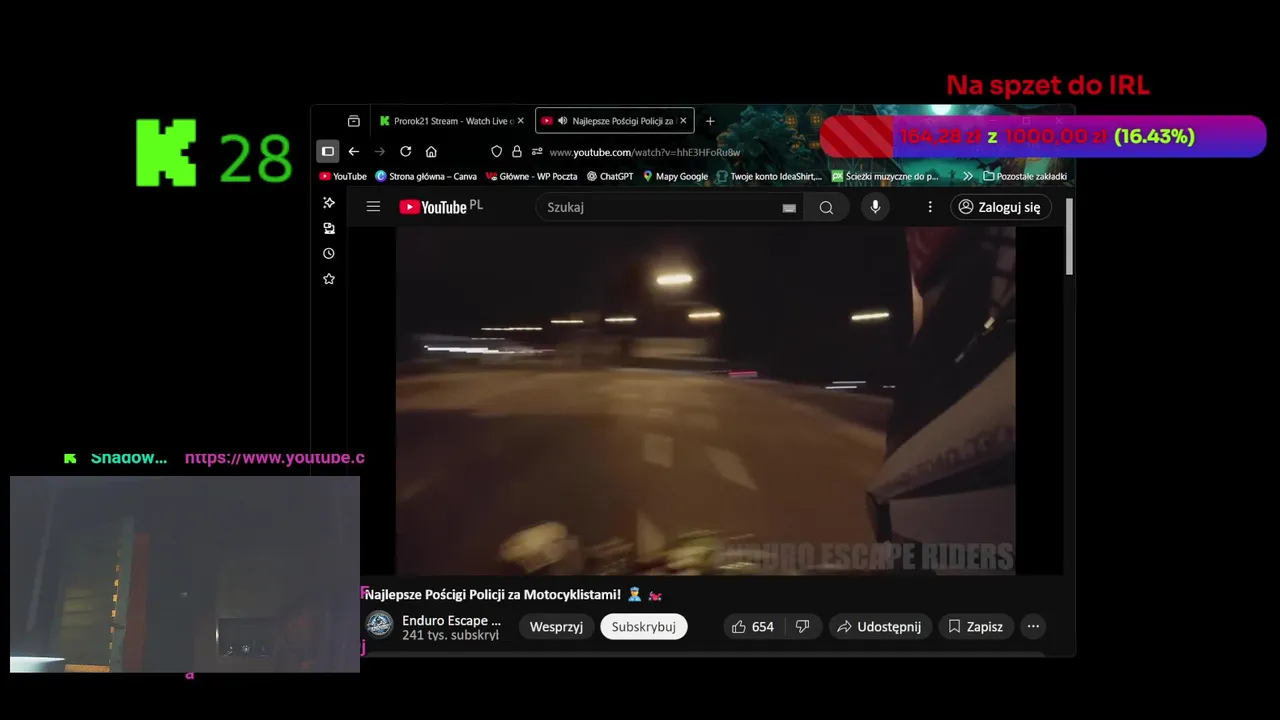Go forward to the next page
Image resolution: width=1280 pixels, height=720 pixels.
(x=379, y=151)
